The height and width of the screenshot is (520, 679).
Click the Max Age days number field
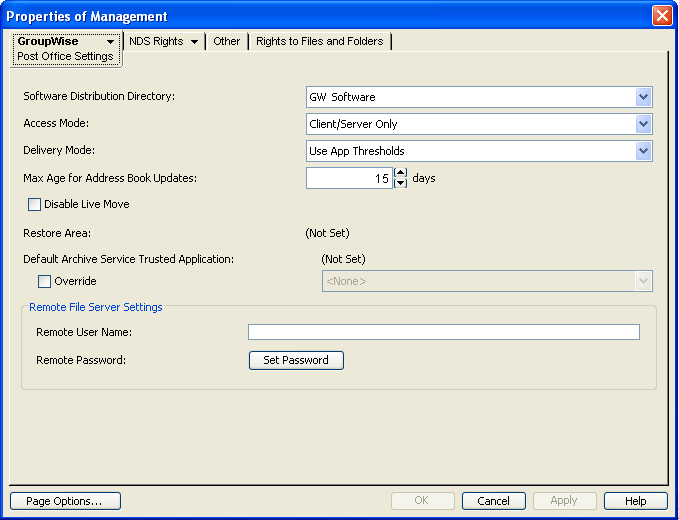(x=350, y=178)
